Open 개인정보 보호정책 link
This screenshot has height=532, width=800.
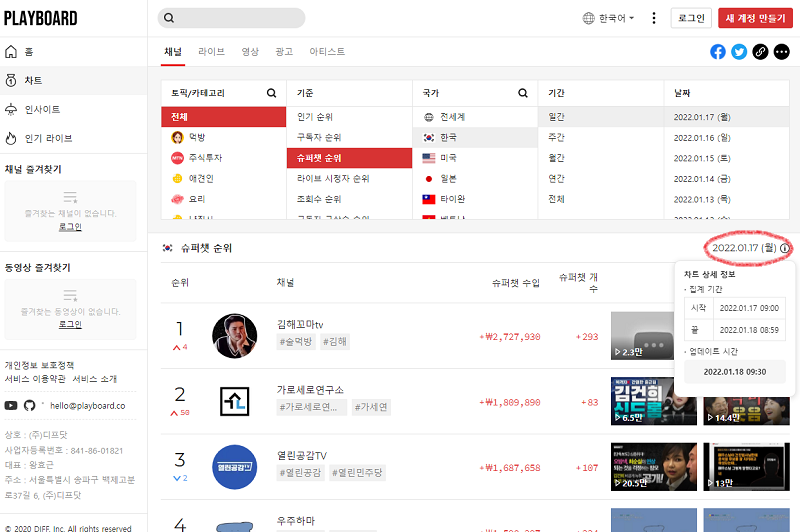pyautogui.click(x=39, y=365)
